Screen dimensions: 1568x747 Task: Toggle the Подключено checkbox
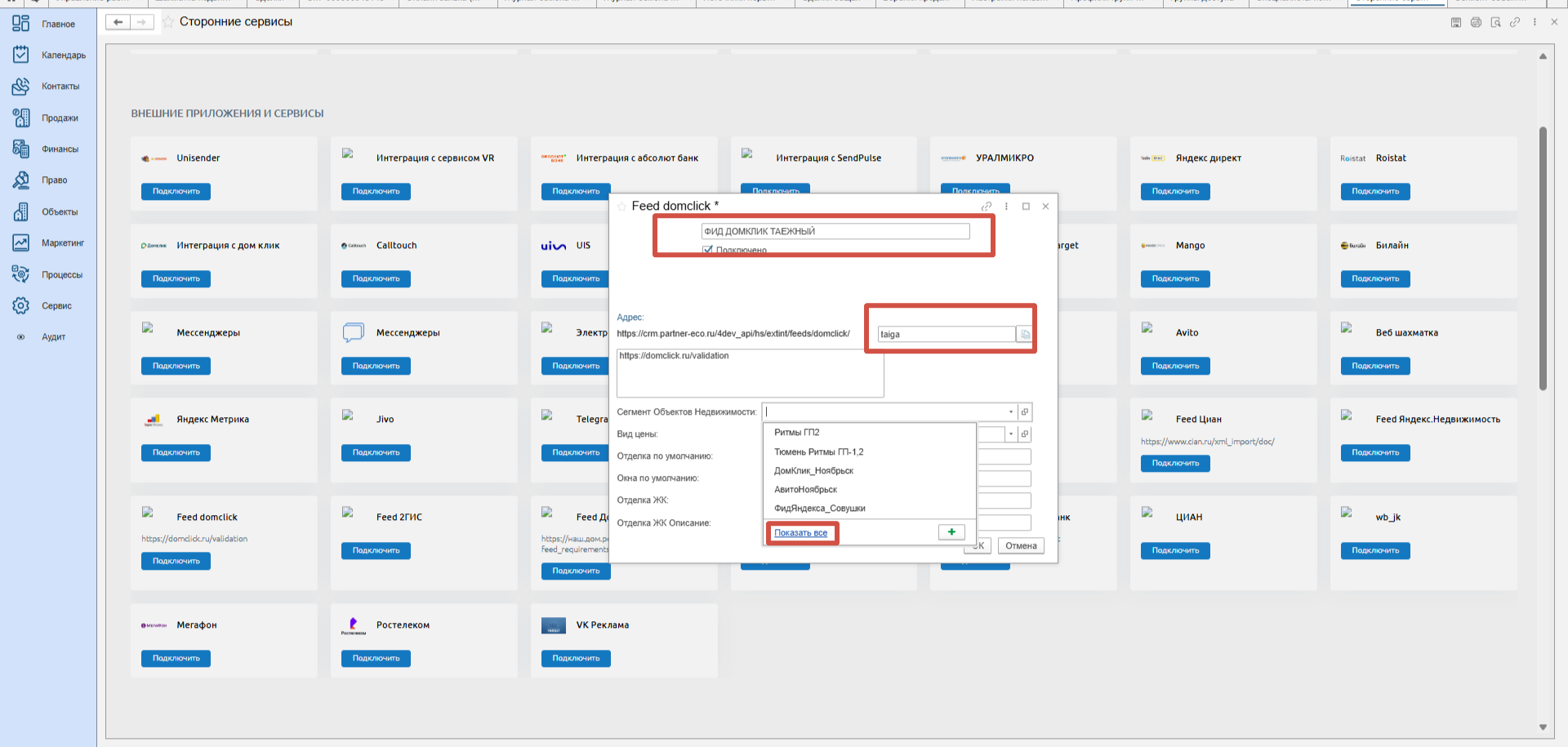tap(708, 251)
